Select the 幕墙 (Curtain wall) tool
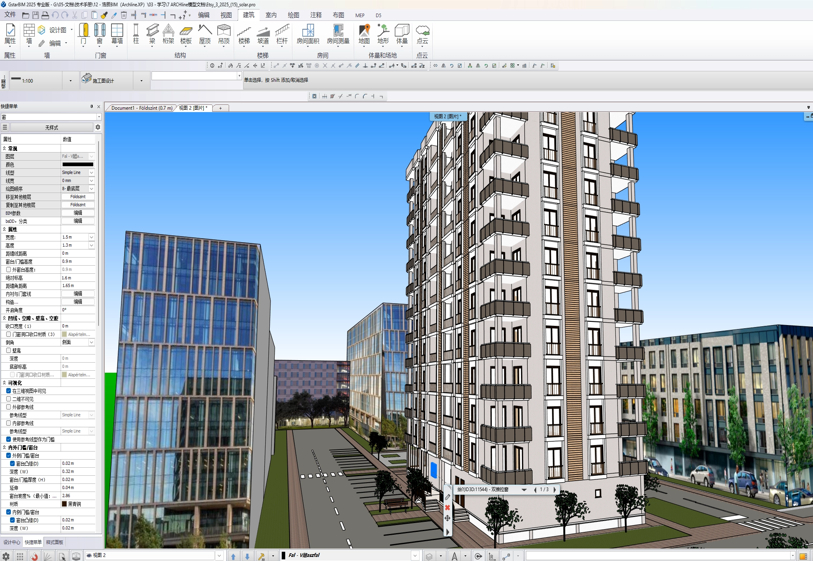 pyautogui.click(x=117, y=34)
